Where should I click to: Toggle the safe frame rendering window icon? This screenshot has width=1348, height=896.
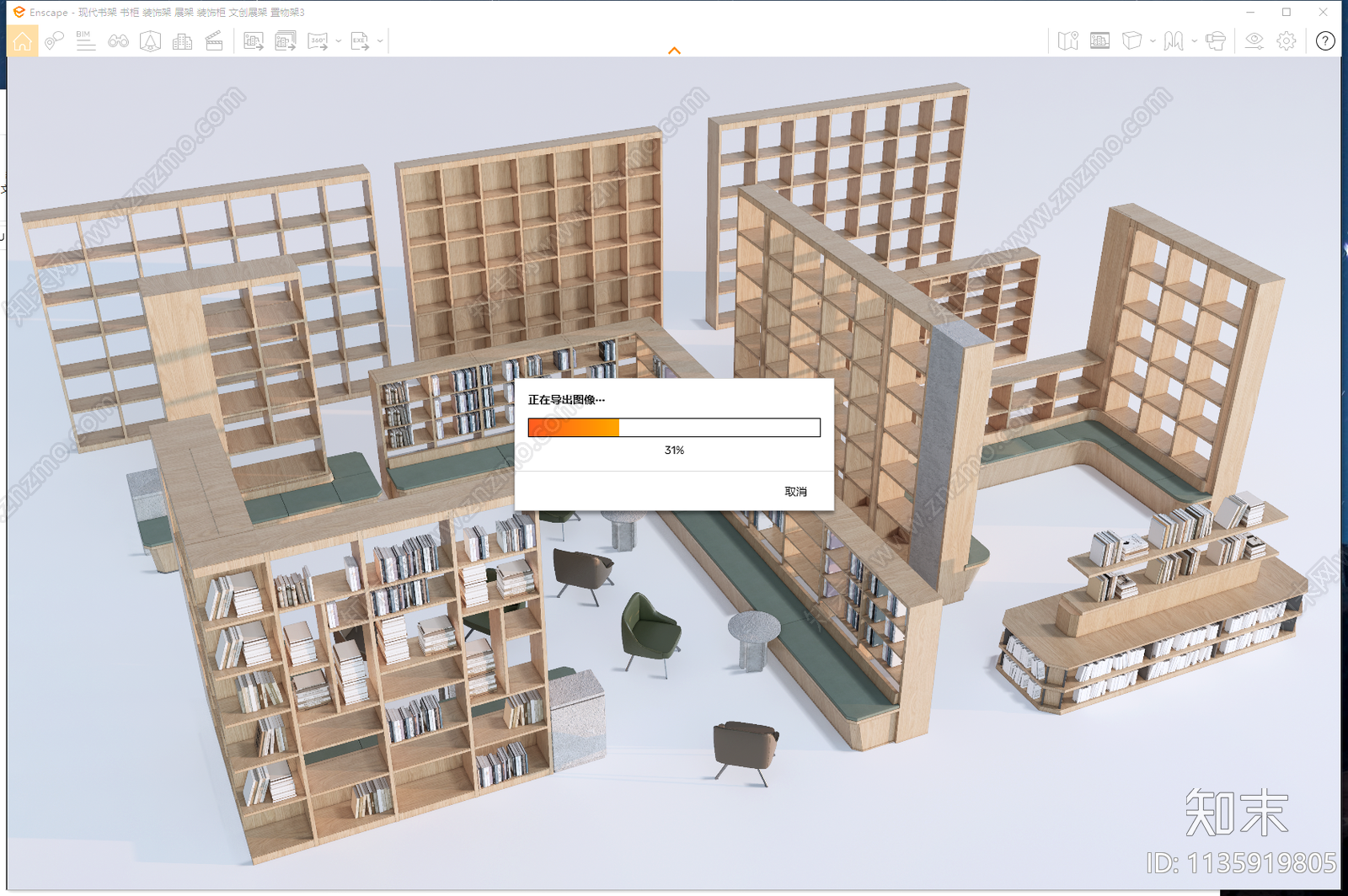pos(1099,40)
